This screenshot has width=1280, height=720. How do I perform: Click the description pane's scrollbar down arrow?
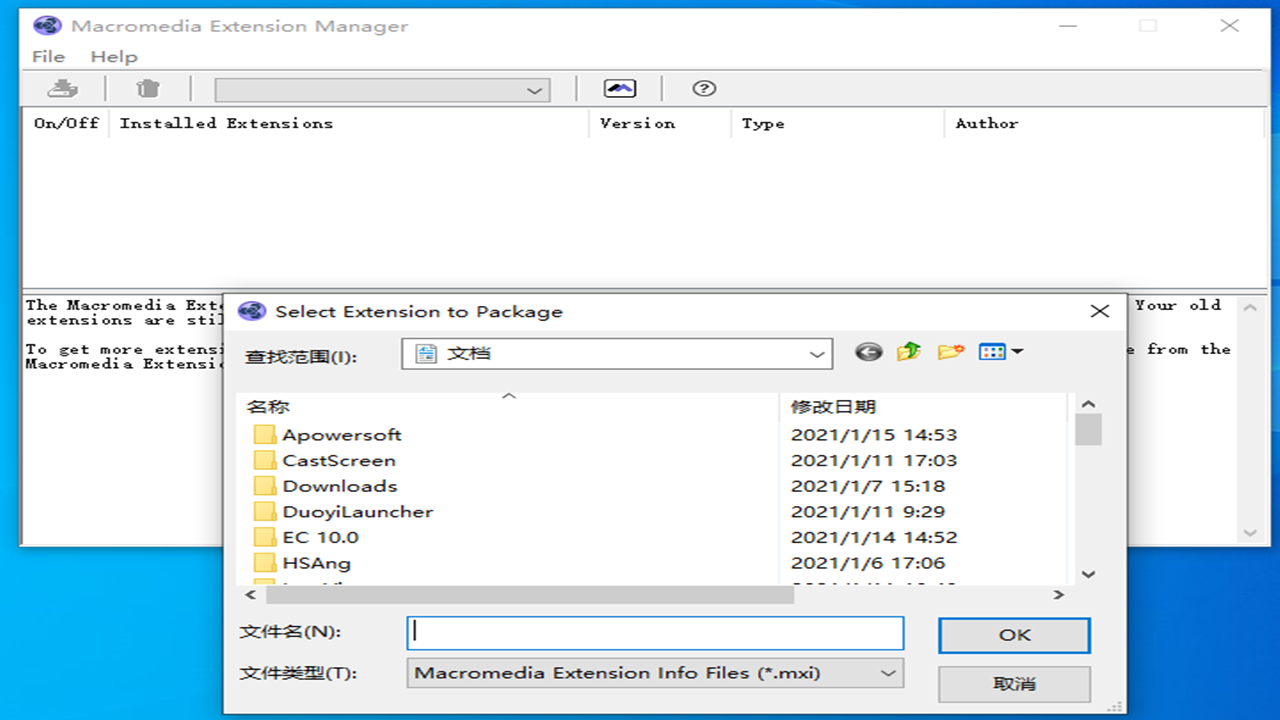point(1250,533)
